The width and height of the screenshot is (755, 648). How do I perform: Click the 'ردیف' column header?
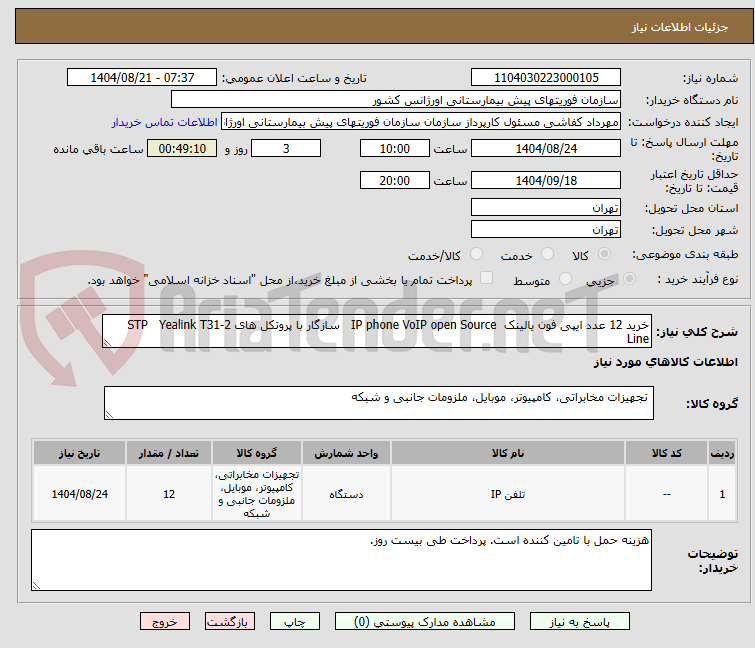tap(722, 453)
